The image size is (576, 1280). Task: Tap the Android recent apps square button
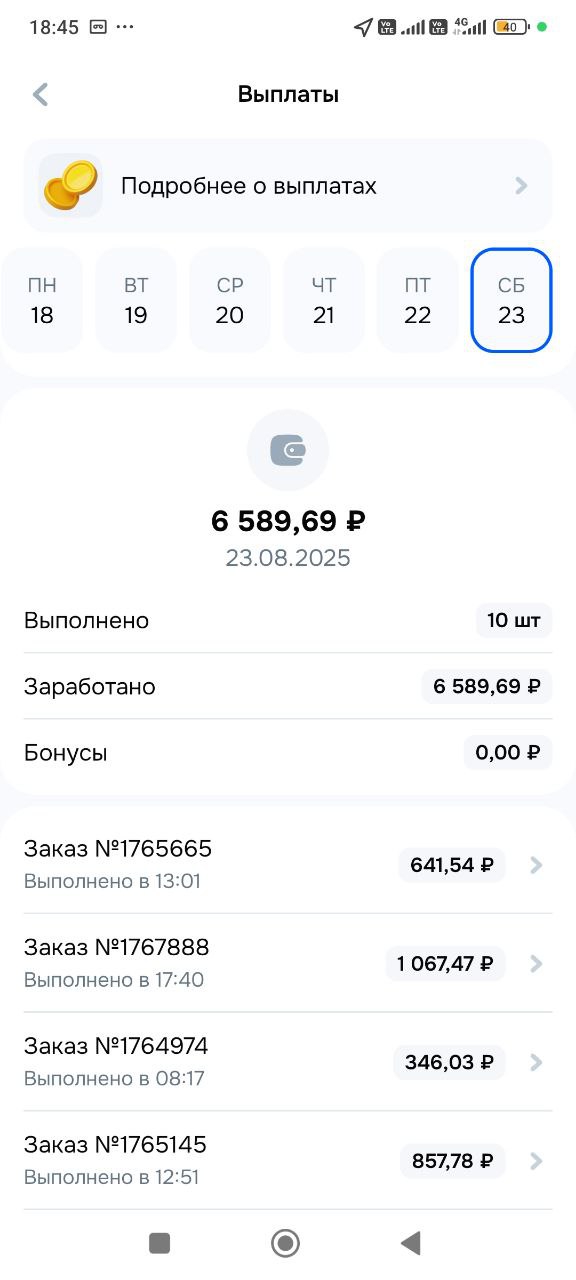159,1243
